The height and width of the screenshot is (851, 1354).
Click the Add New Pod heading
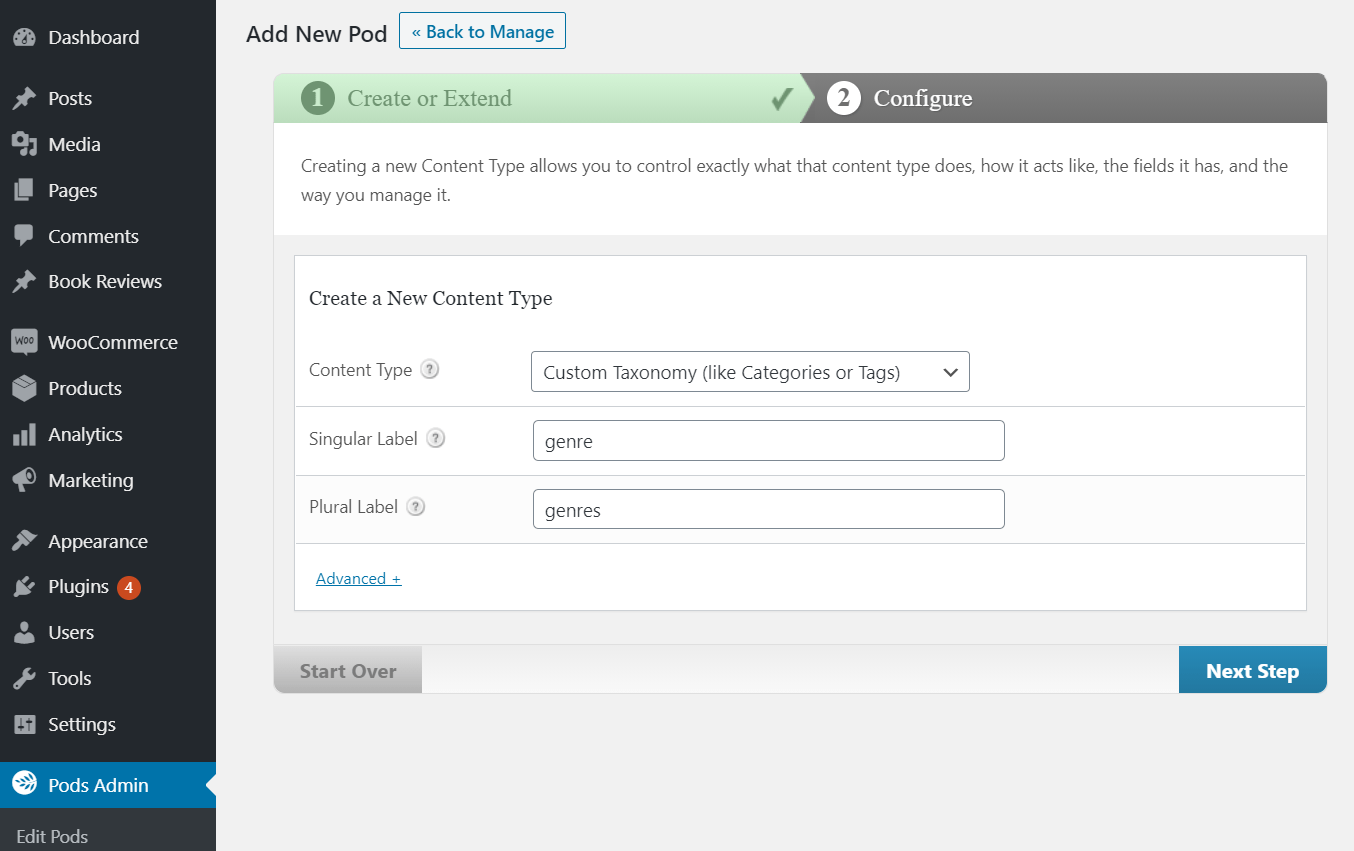317,34
